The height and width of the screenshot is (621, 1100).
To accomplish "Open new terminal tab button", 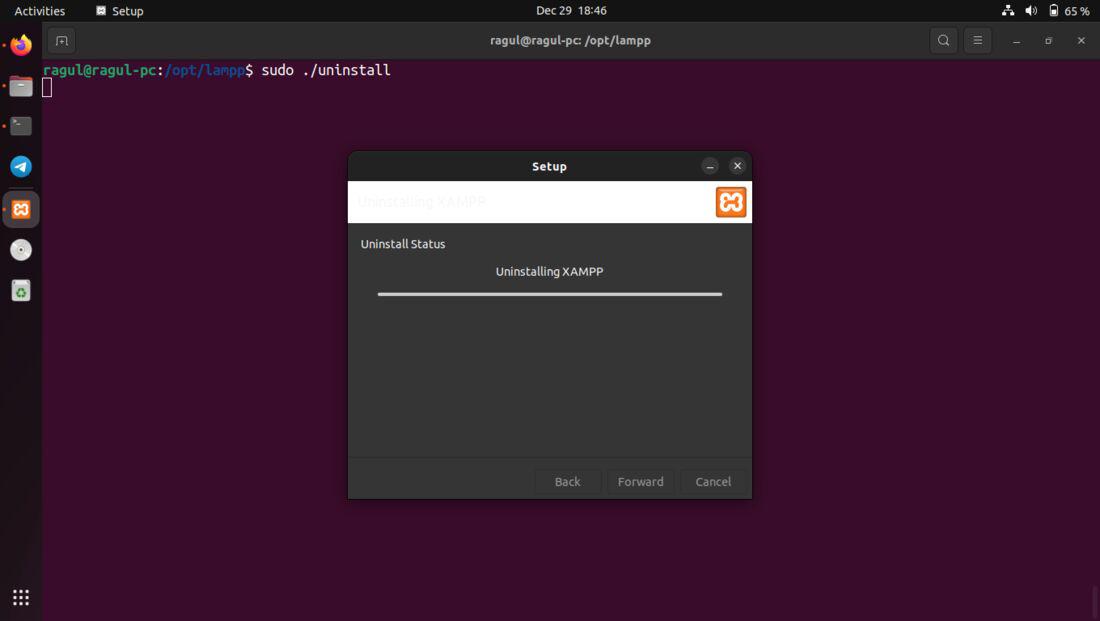I will tap(62, 41).
